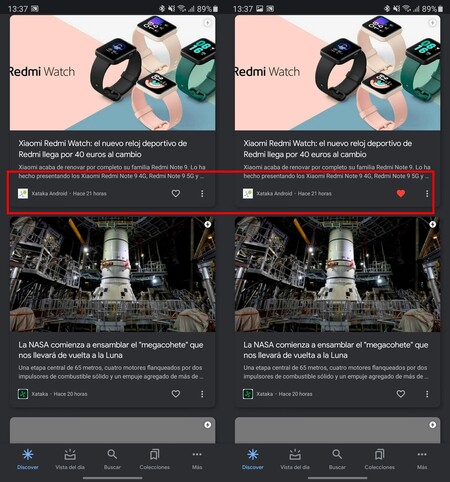This screenshot has width=450, height=482.
Task: Open Discover tab in right phone
Action: coord(253,459)
